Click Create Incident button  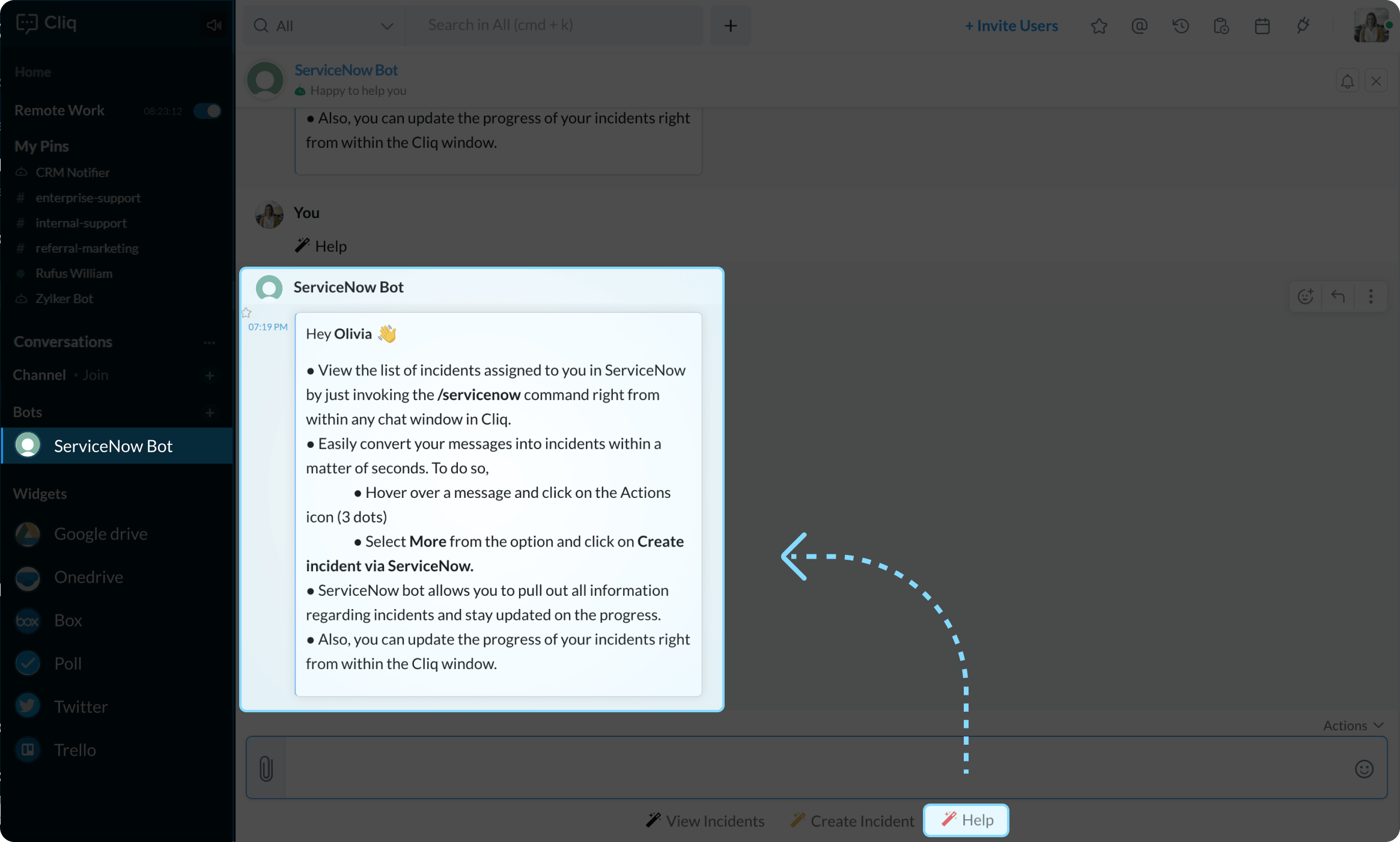pos(852,820)
